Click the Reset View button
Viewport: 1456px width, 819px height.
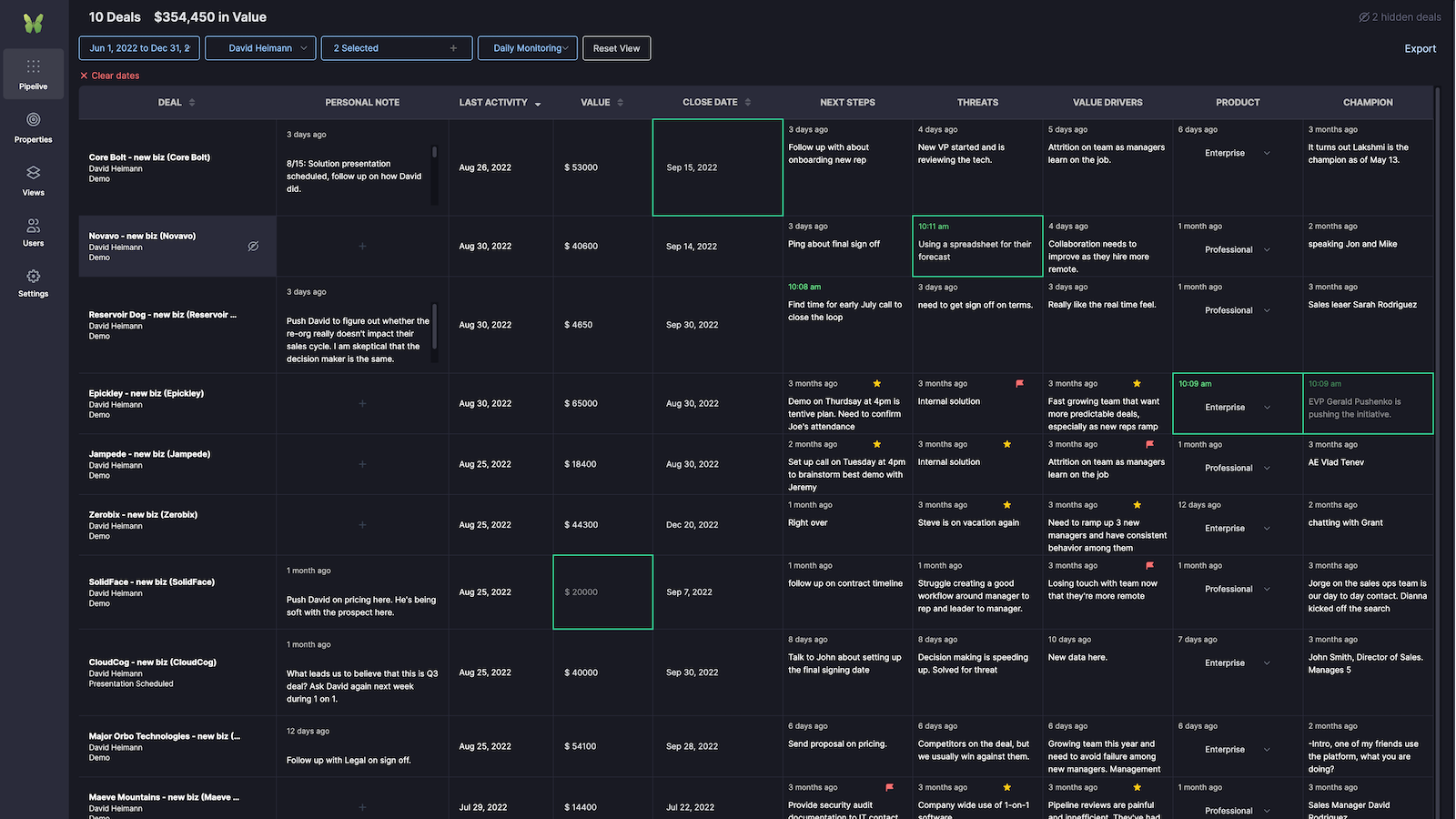point(616,47)
